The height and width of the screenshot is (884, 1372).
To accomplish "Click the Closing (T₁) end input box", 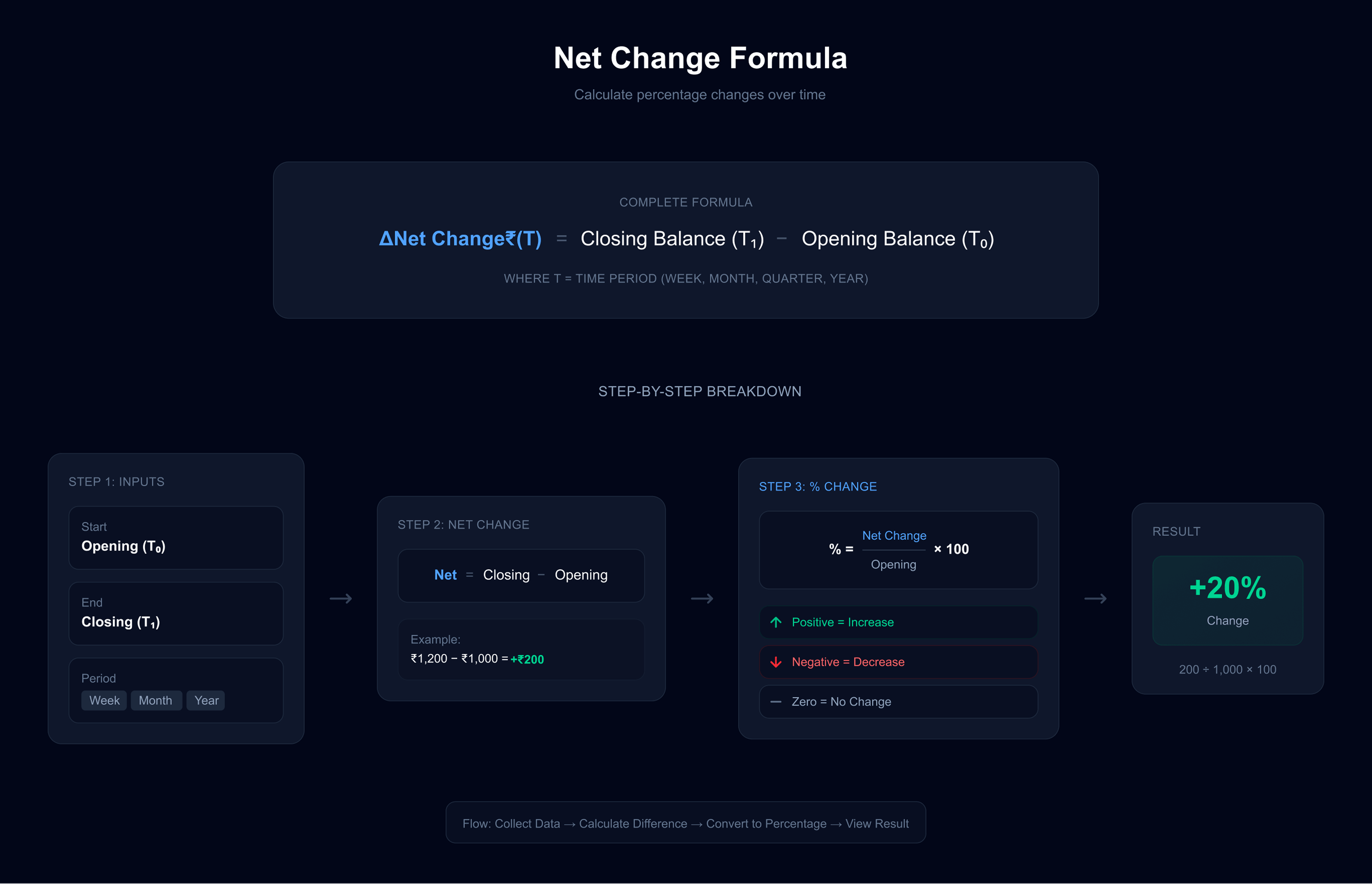I will 176,614.
